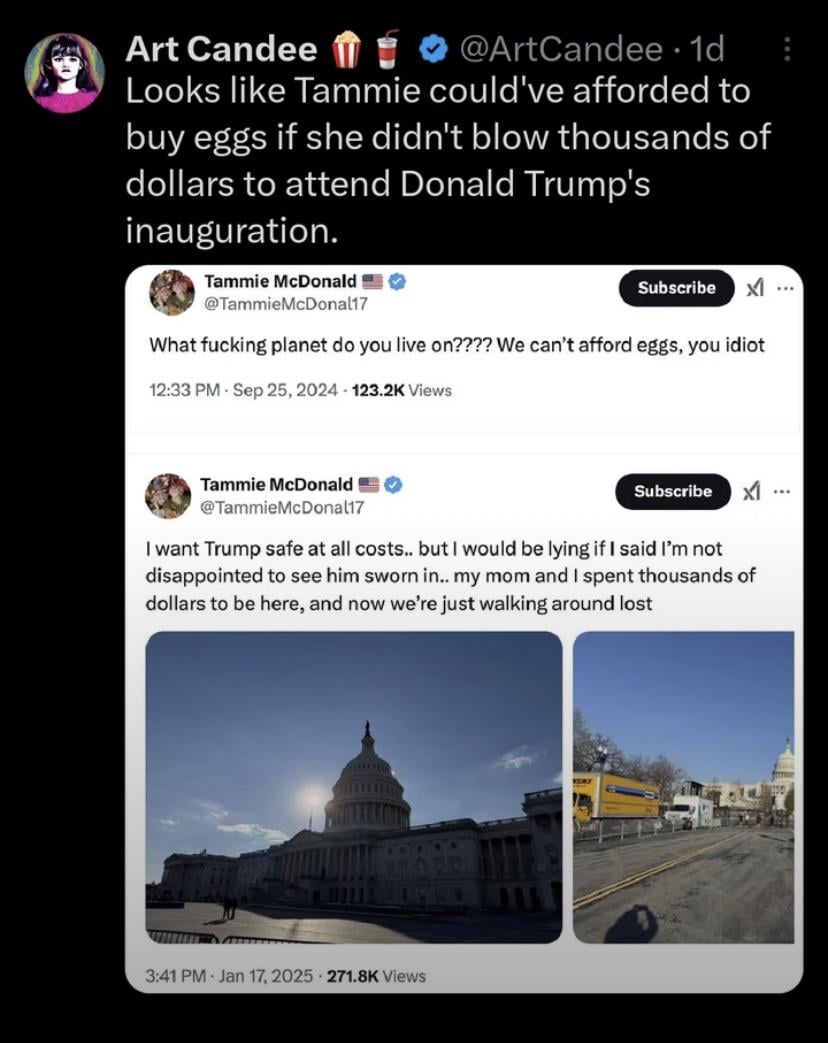Image resolution: width=828 pixels, height=1043 pixels.
Task: Click the verified badge on the inauguration tweet
Action: [393, 485]
